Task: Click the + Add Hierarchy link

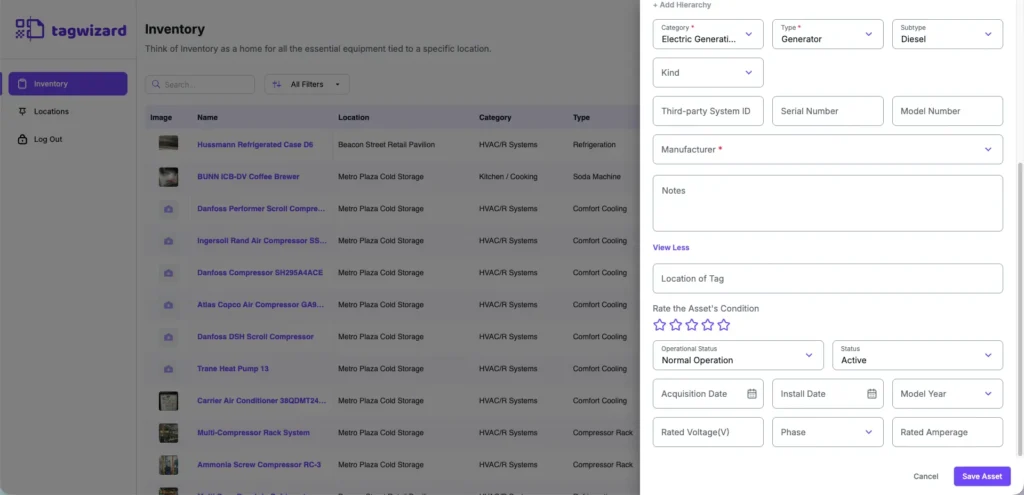Action: (x=682, y=5)
